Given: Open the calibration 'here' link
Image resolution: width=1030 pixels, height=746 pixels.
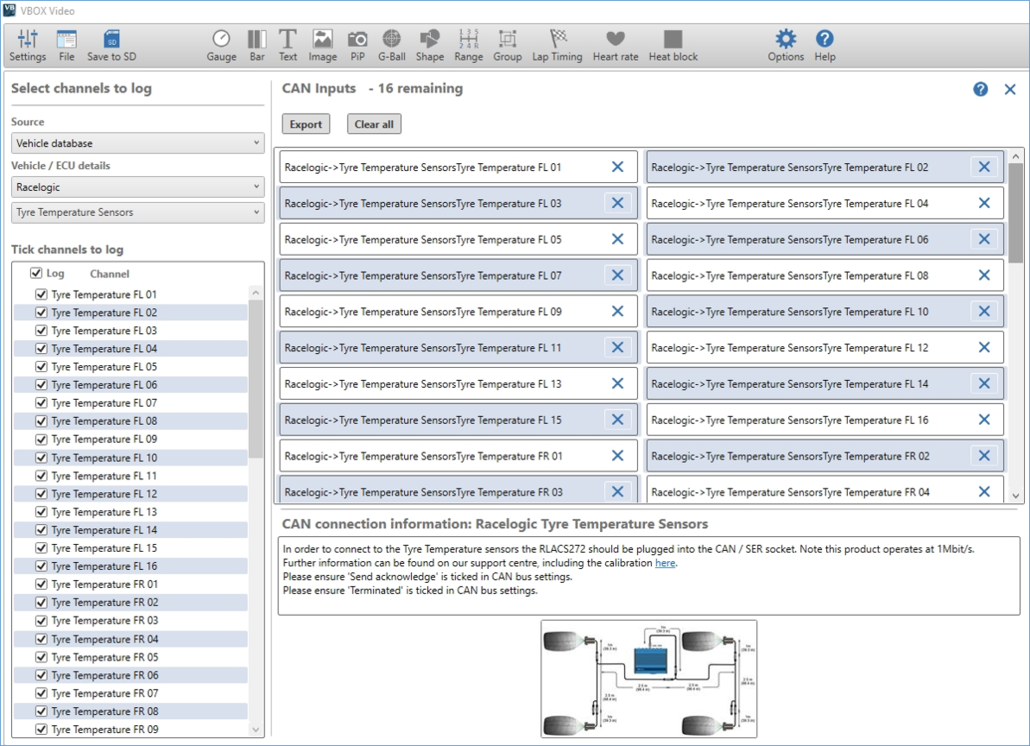Looking at the screenshot, I should coord(665,563).
